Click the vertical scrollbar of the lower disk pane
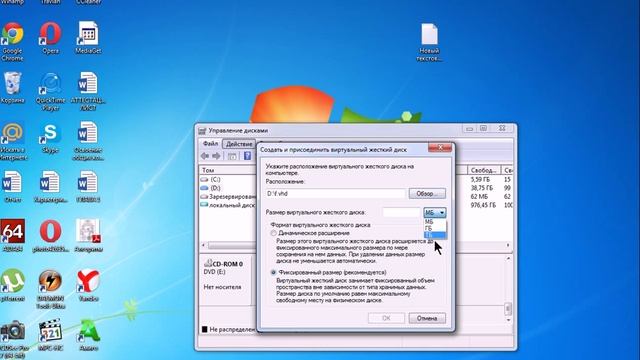The width and height of the screenshot is (640, 360). pyautogui.click(x=508, y=289)
